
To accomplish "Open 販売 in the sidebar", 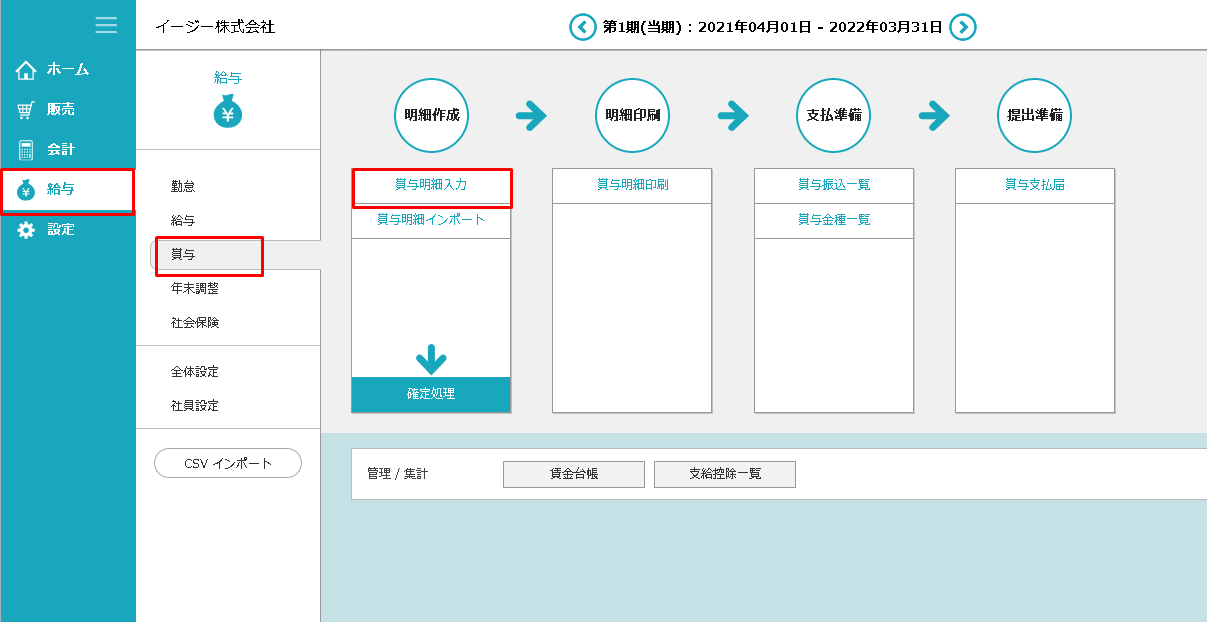I will [x=60, y=110].
